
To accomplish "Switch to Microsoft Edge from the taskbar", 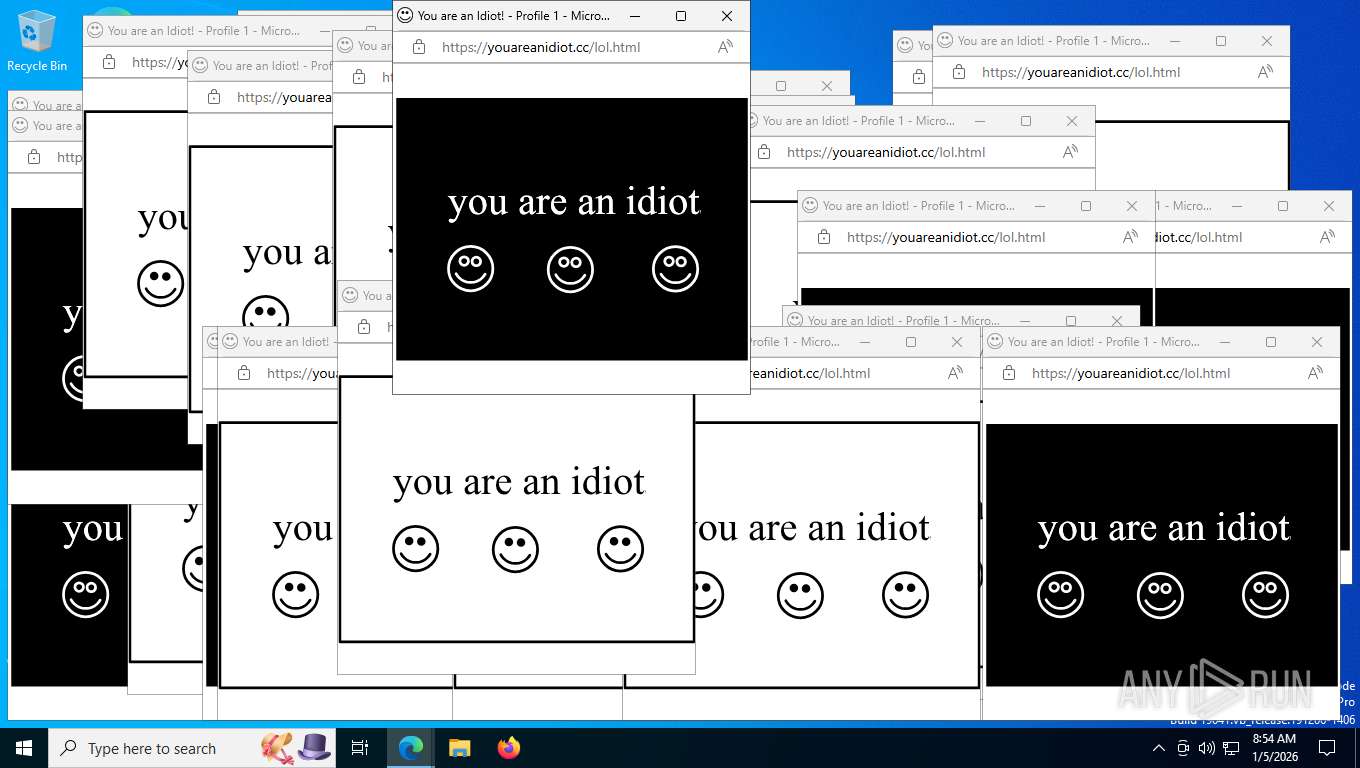I will pos(411,748).
